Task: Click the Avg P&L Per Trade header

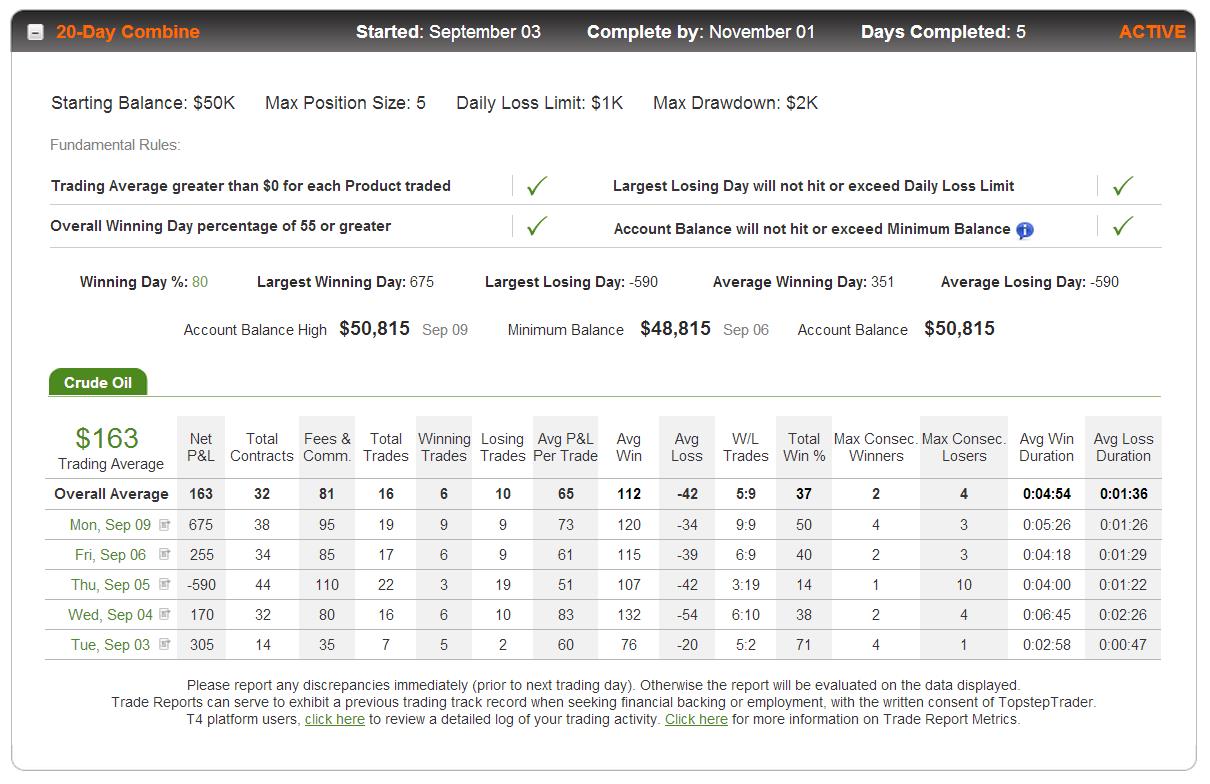Action: (x=566, y=447)
